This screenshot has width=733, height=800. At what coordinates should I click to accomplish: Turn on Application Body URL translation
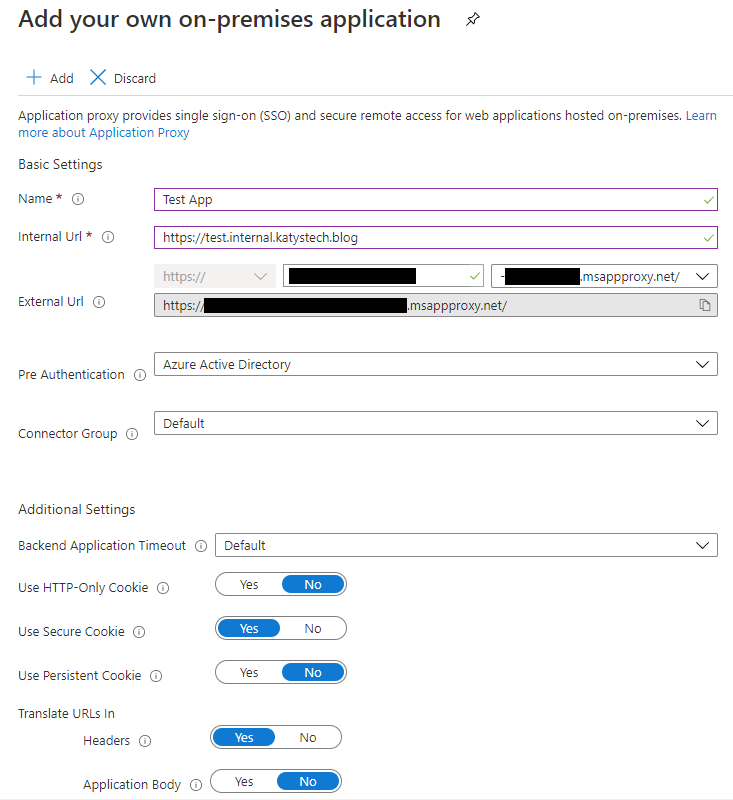pyautogui.click(x=244, y=782)
